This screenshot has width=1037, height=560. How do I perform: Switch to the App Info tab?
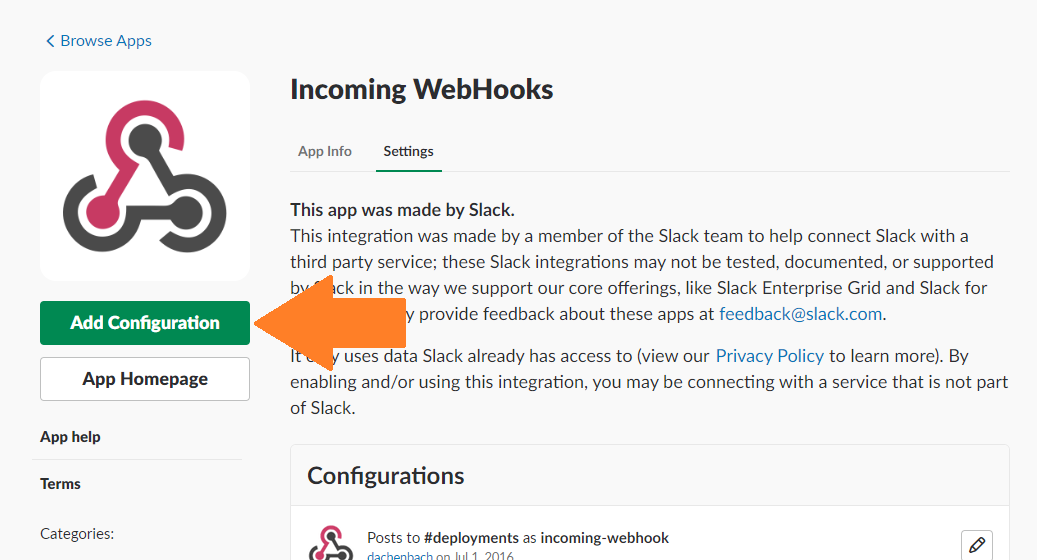tap(325, 151)
